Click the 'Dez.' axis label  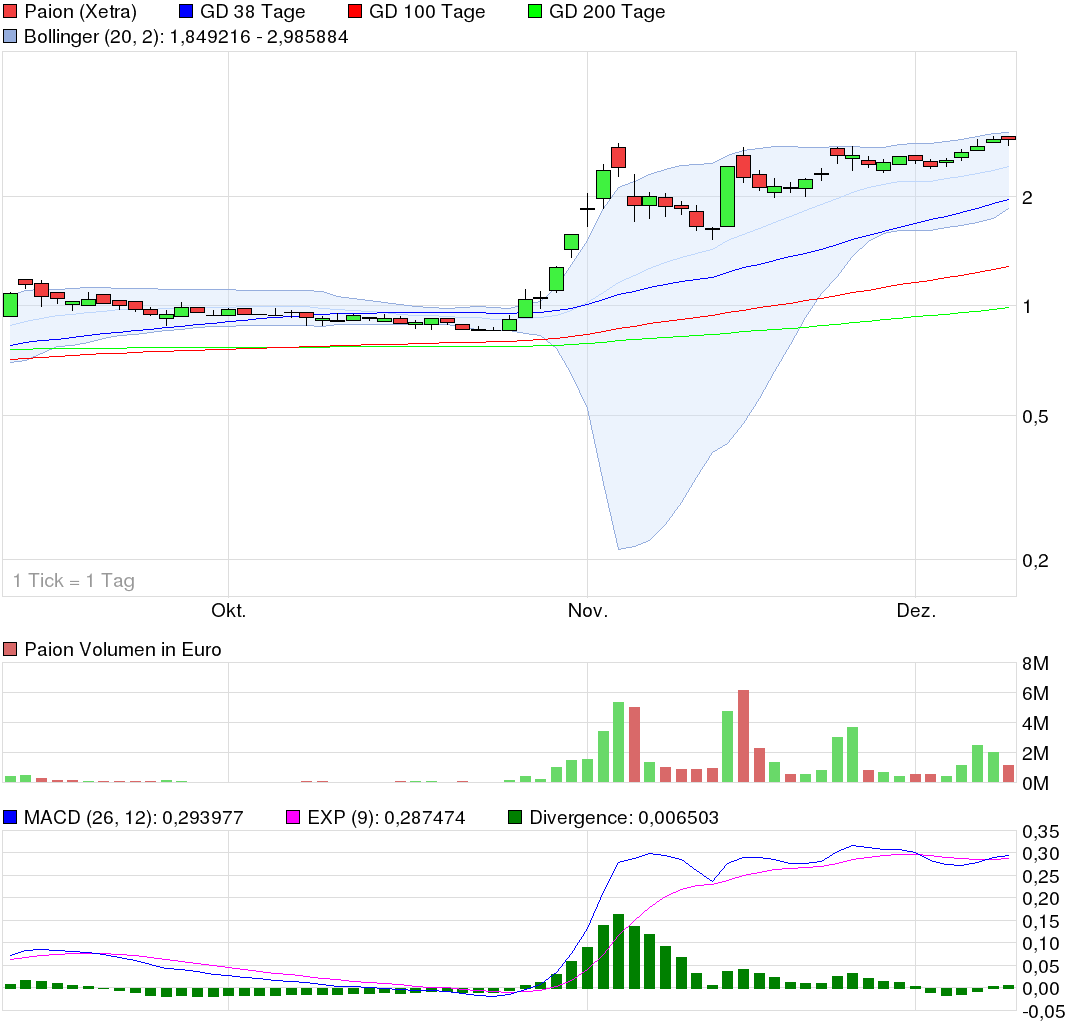[x=916, y=611]
